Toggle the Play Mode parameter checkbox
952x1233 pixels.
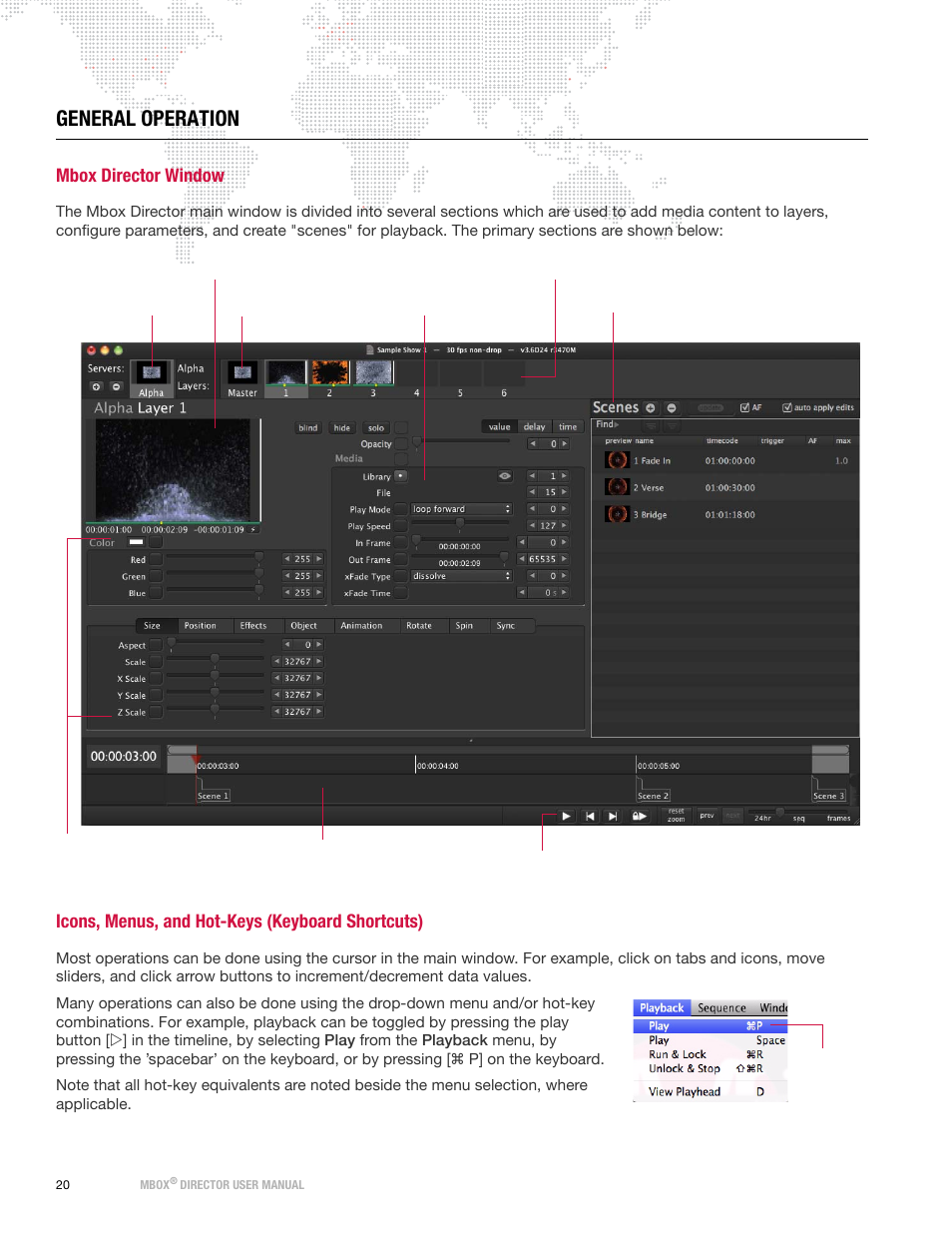401,509
